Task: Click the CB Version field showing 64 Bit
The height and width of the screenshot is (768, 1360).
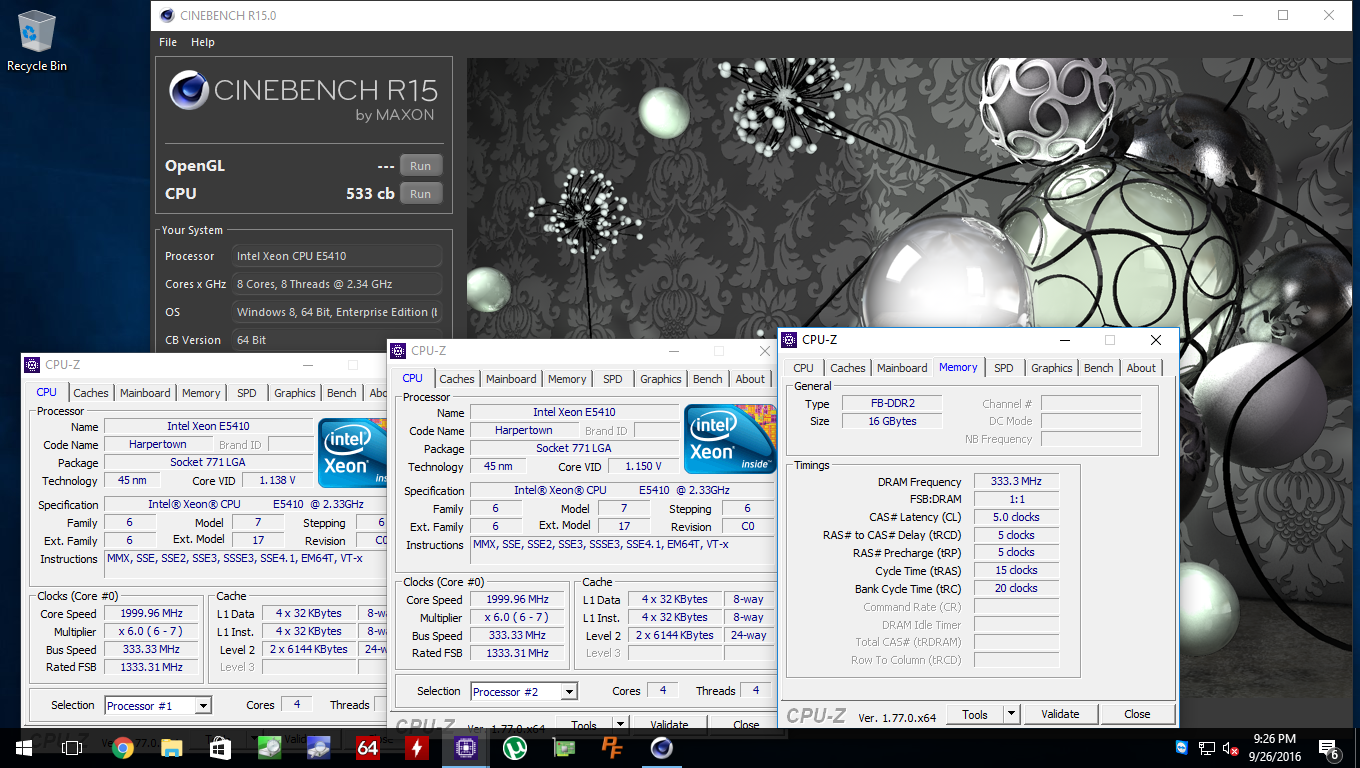Action: [337, 340]
